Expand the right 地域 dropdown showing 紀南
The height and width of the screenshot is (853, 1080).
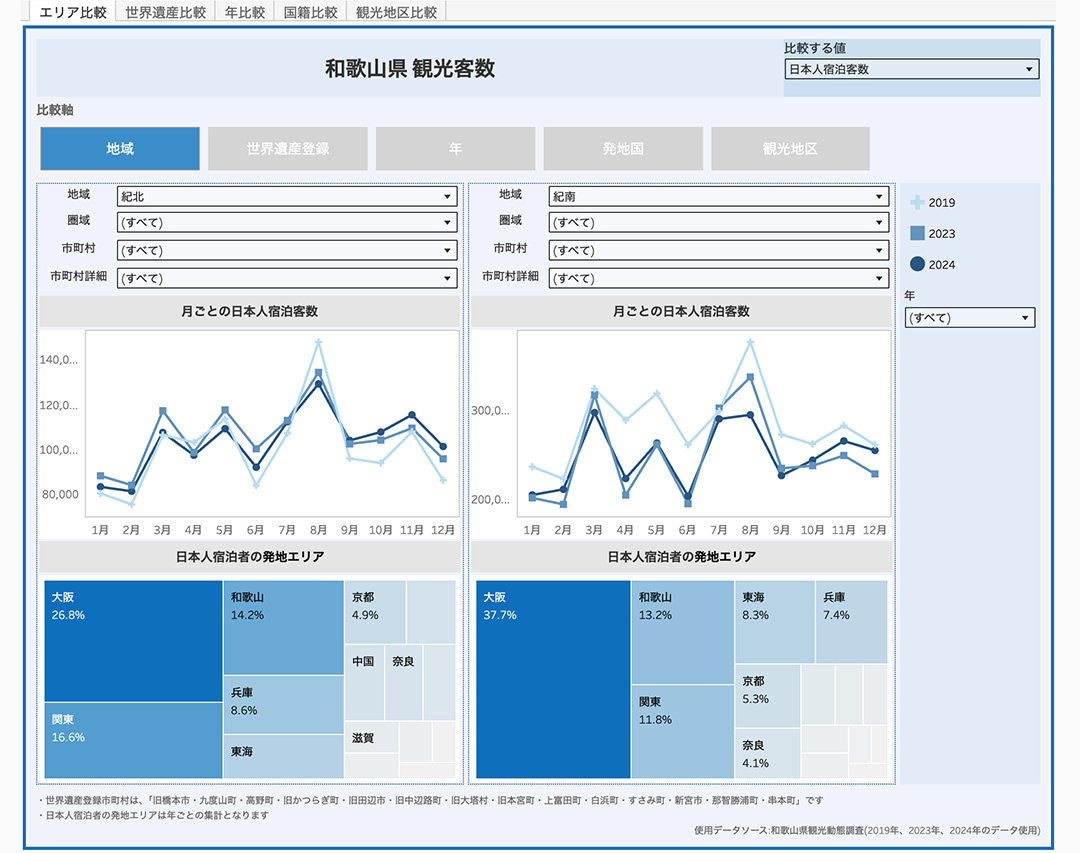[718, 197]
